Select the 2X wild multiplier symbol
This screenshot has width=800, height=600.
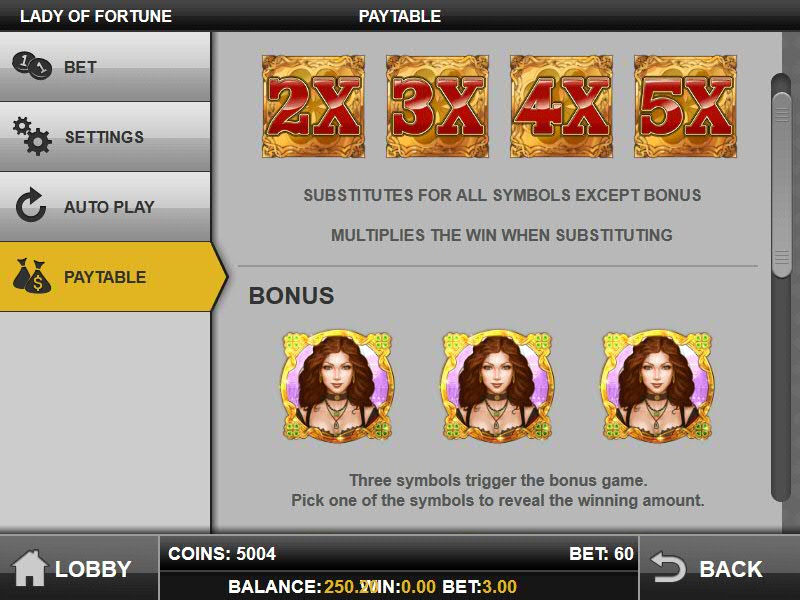tap(313, 106)
